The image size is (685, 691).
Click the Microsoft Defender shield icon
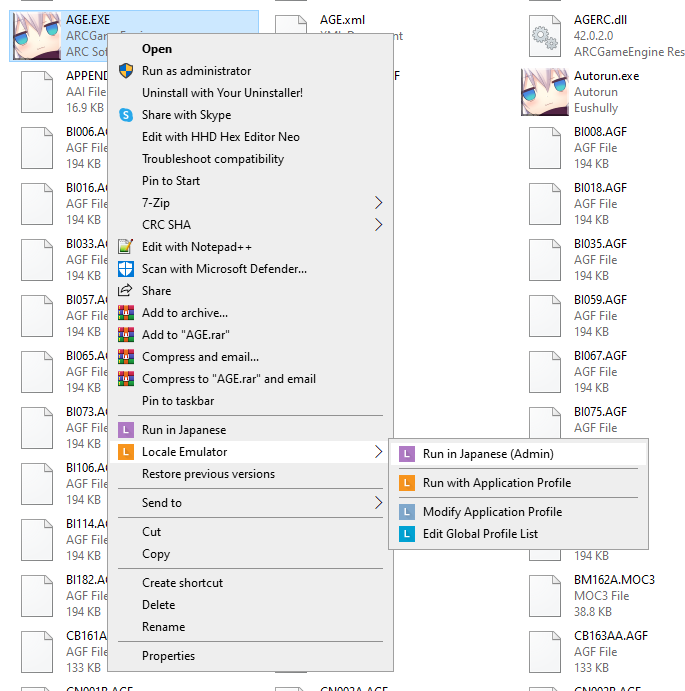pyautogui.click(x=126, y=269)
